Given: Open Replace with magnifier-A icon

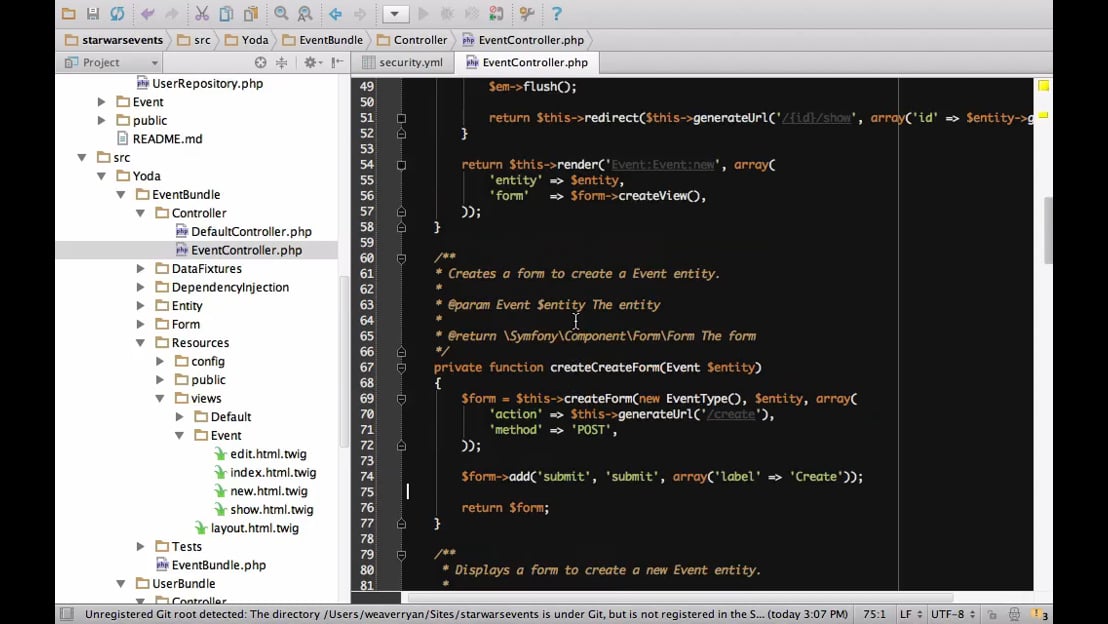Looking at the screenshot, I should tap(305, 13).
